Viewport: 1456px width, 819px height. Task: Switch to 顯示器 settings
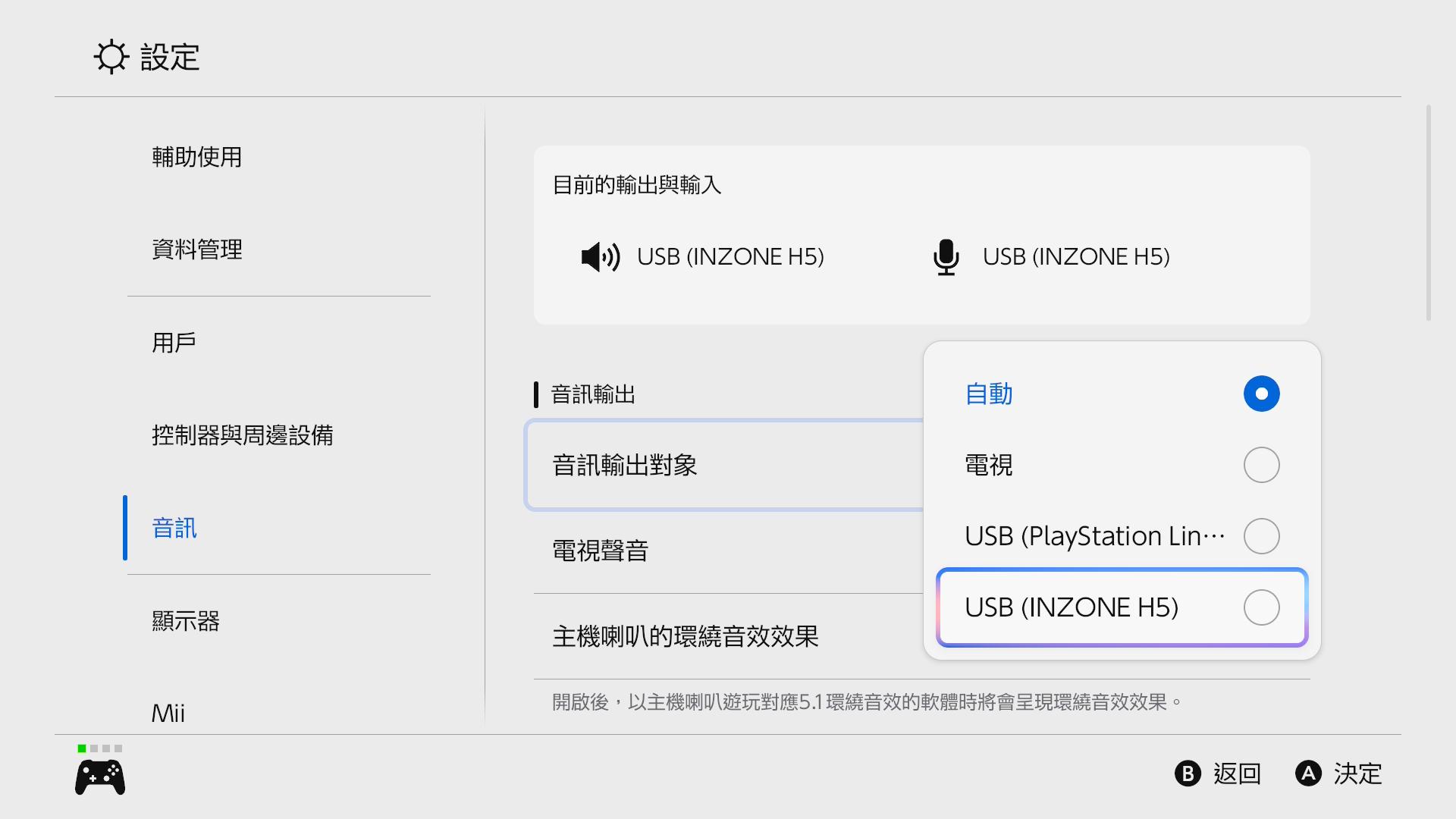click(x=186, y=621)
